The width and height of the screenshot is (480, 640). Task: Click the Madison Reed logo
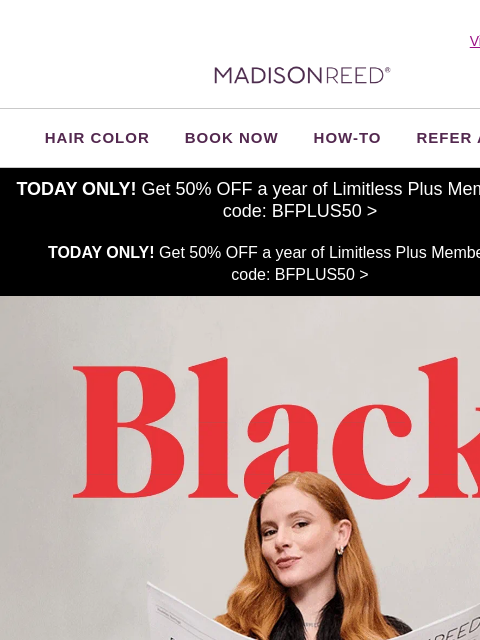click(x=302, y=76)
